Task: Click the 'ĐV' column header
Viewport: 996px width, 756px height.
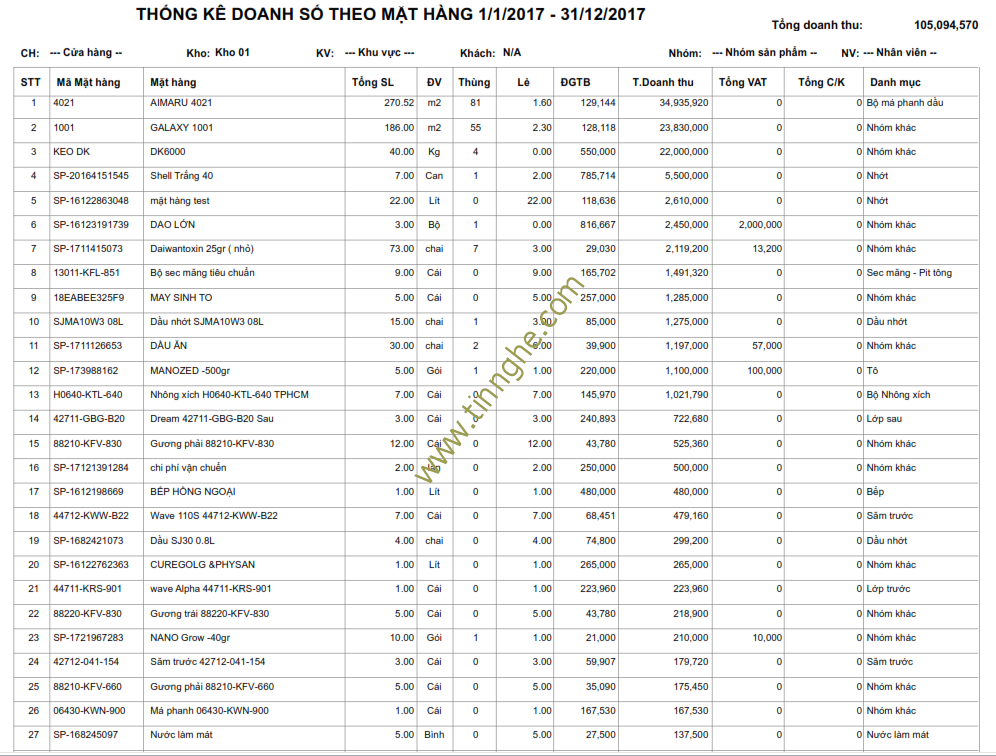Action: pos(434,83)
